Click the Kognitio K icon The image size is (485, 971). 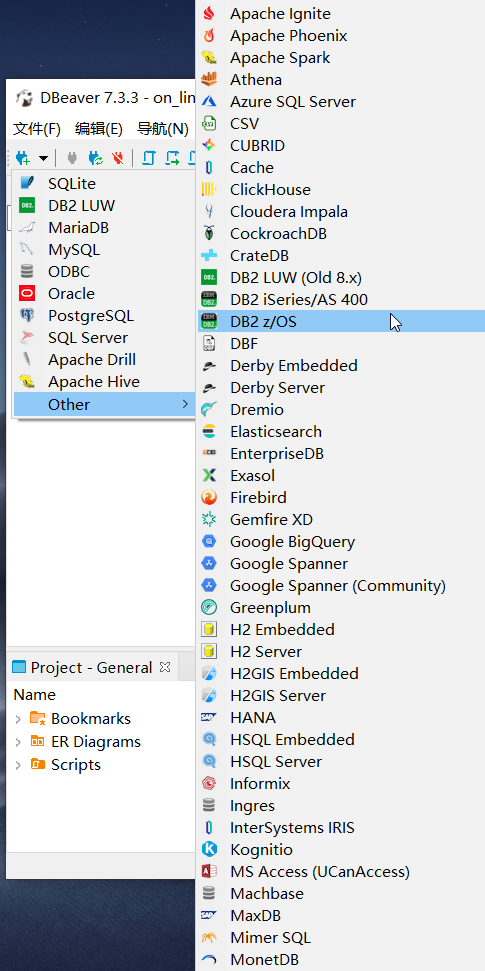click(209, 850)
